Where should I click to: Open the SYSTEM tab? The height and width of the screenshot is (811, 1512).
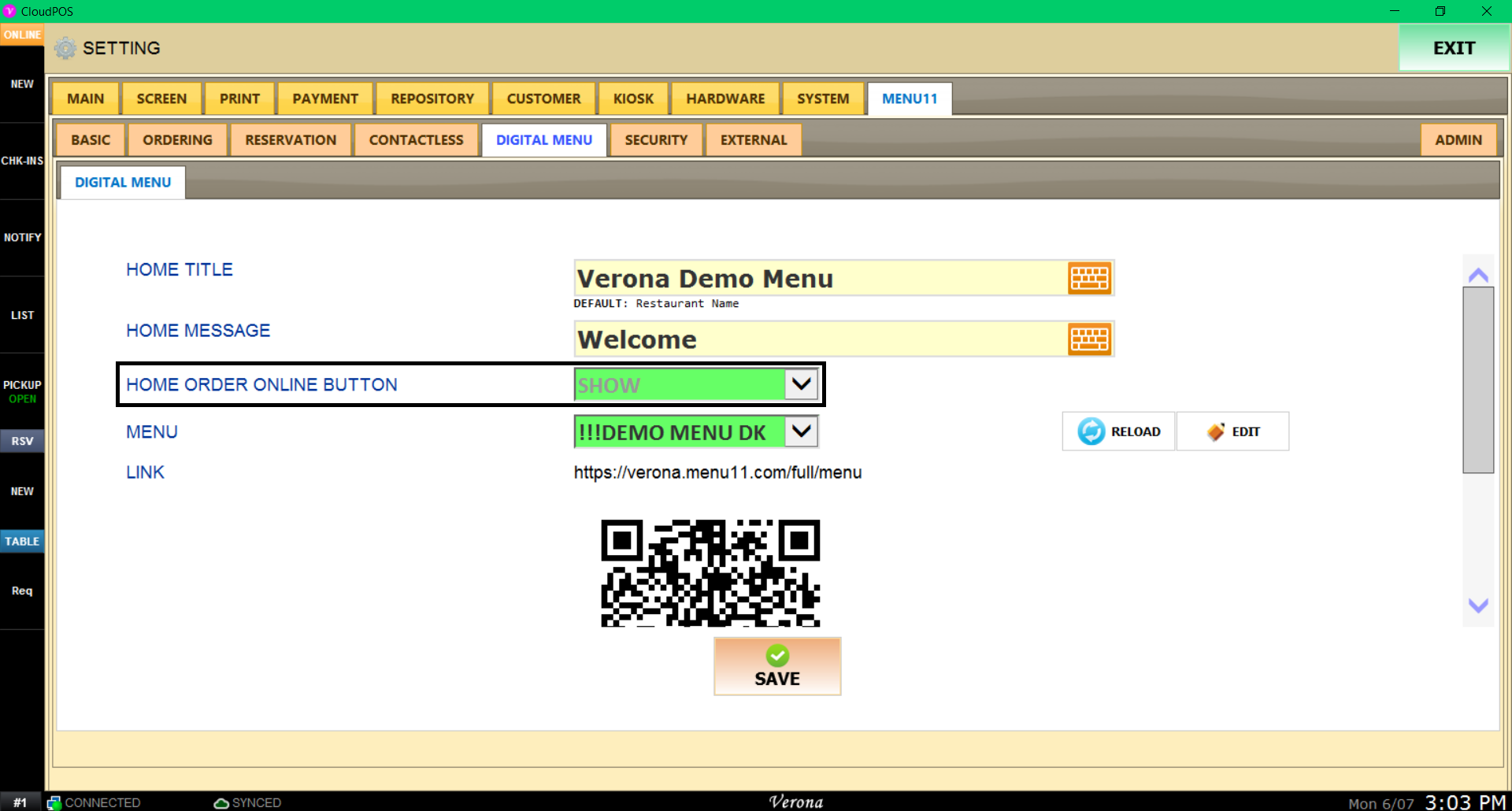[x=823, y=99]
